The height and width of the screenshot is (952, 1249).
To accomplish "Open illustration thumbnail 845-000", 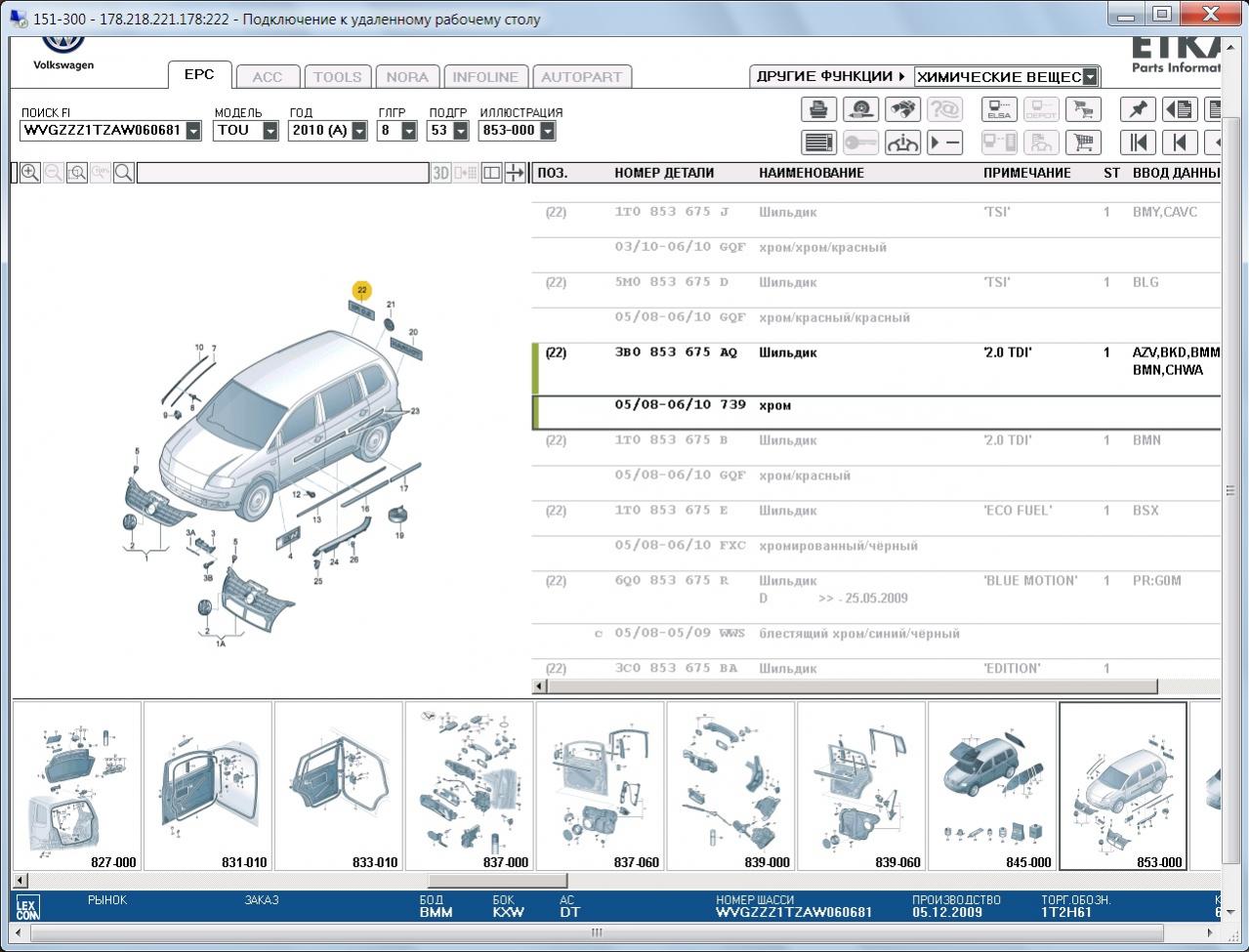I will tap(993, 786).
